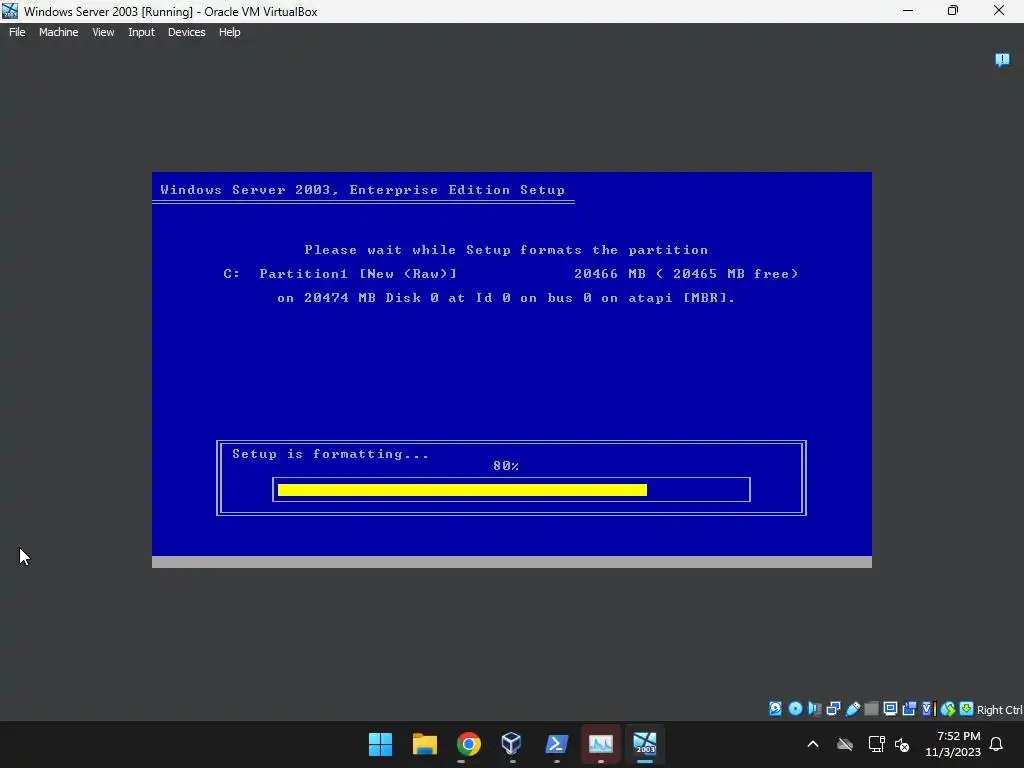
Task: Click the 'Setup is formatting...' text
Action: [x=330, y=454]
